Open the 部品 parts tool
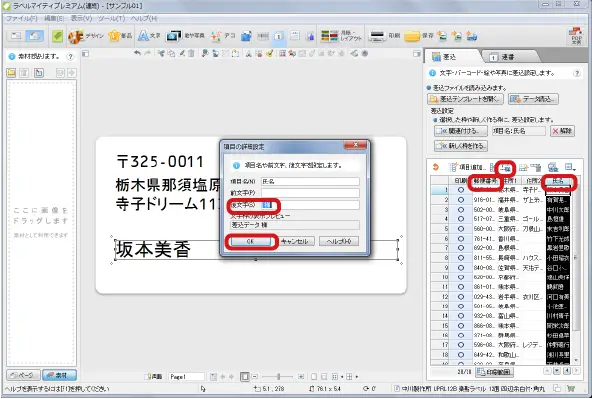Image resolution: width=592 pixels, height=399 pixels. click(120, 36)
